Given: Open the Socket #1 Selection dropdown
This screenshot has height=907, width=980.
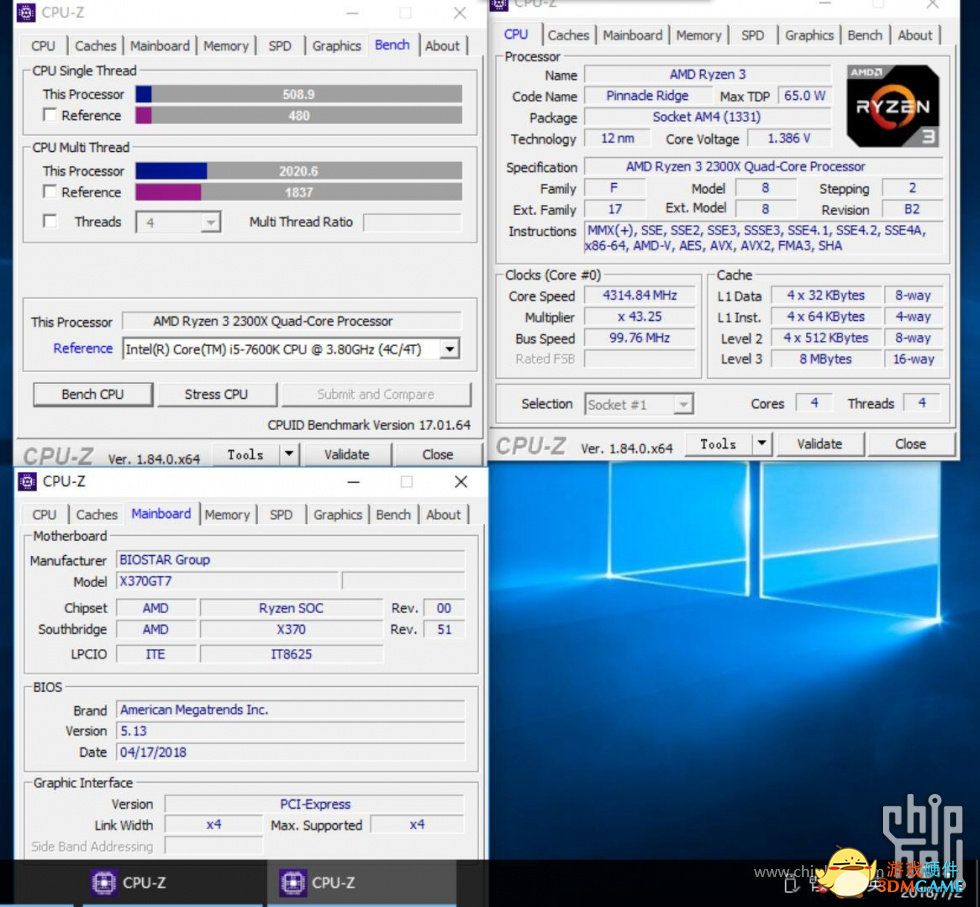Looking at the screenshot, I should 683,404.
